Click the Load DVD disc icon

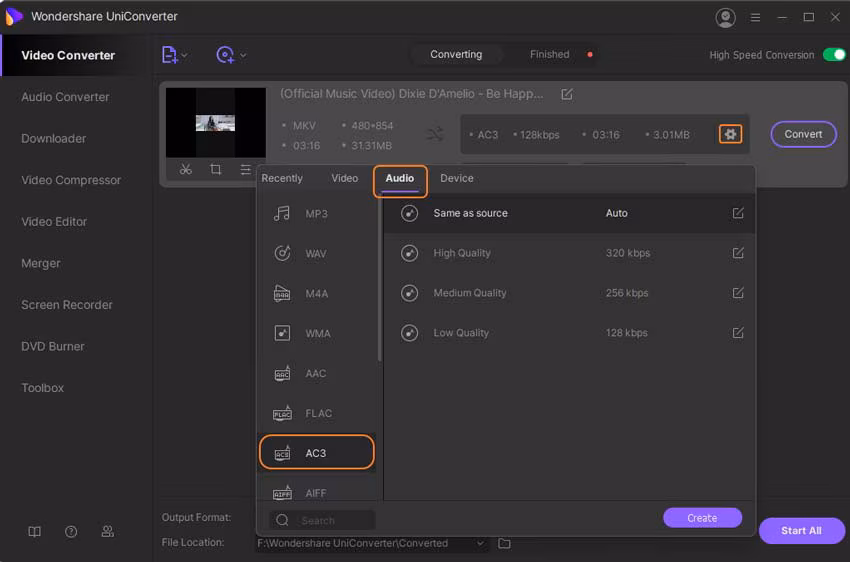[x=225, y=55]
